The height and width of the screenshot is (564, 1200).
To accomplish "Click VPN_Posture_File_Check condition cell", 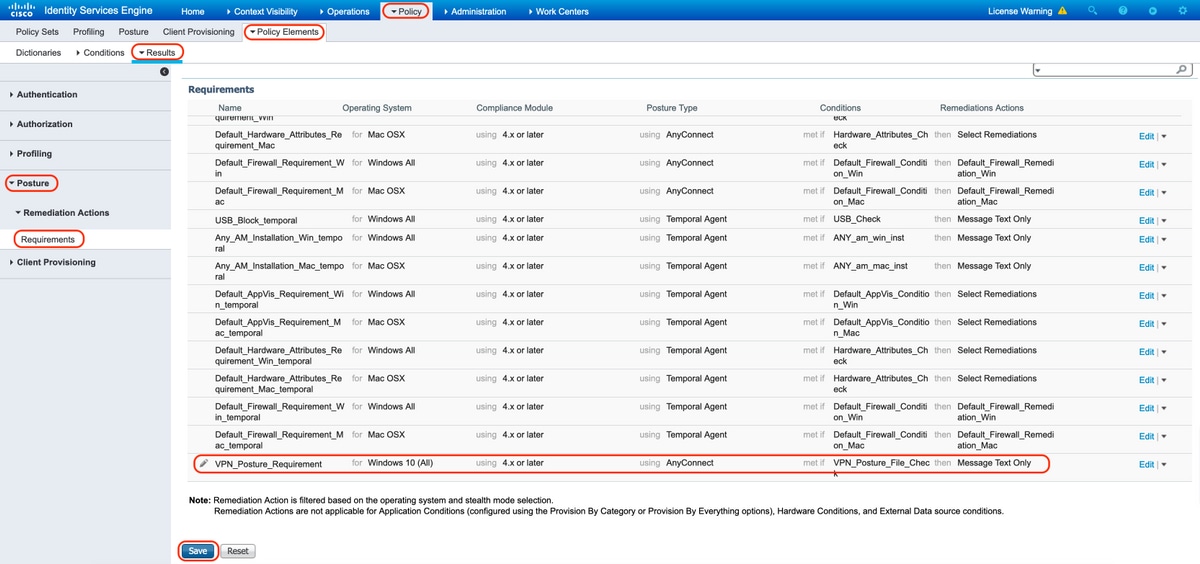I will [881, 468].
